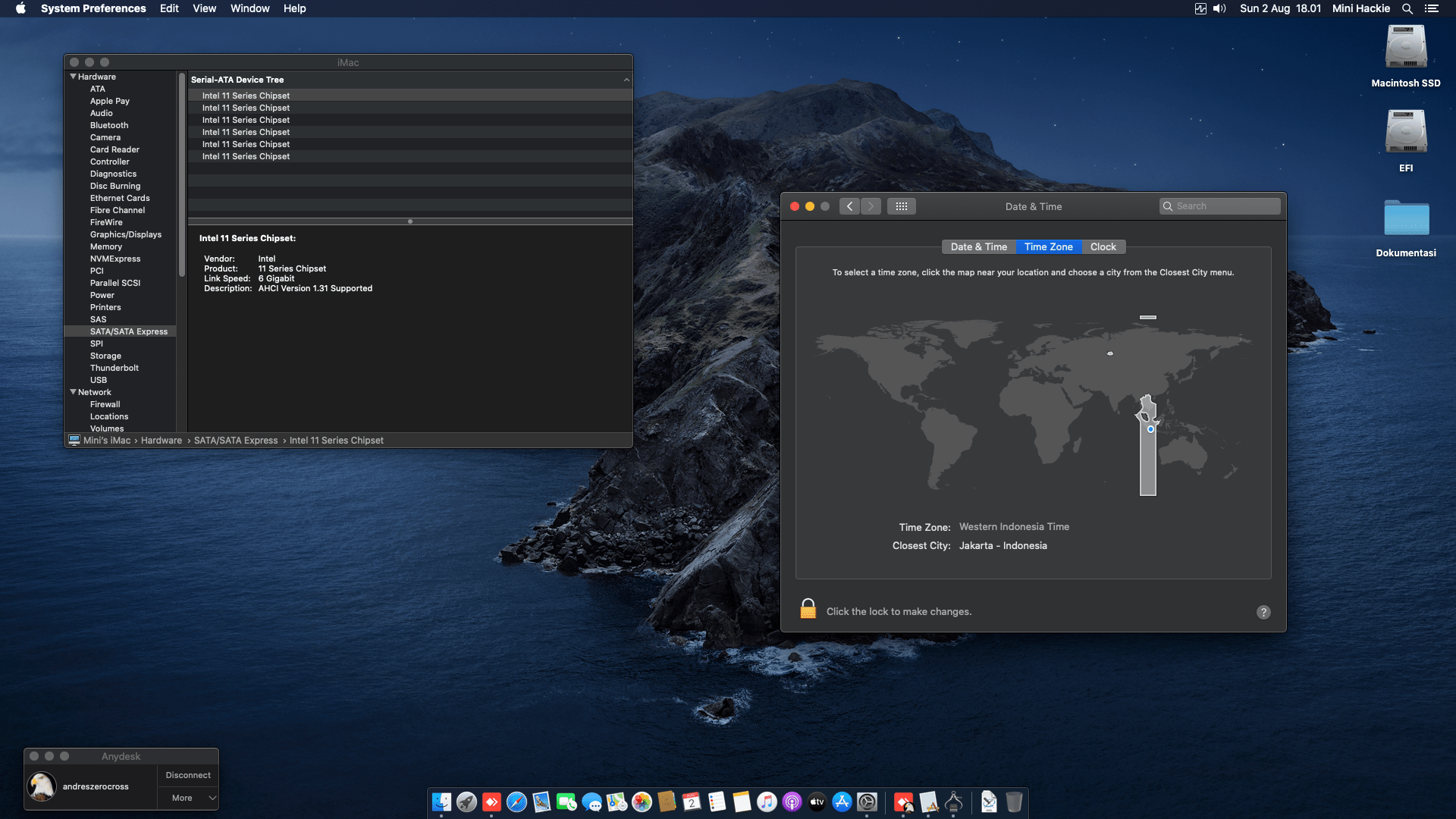Viewport: 1456px width, 819px height.
Task: Open Safari from the dock
Action: click(516, 802)
